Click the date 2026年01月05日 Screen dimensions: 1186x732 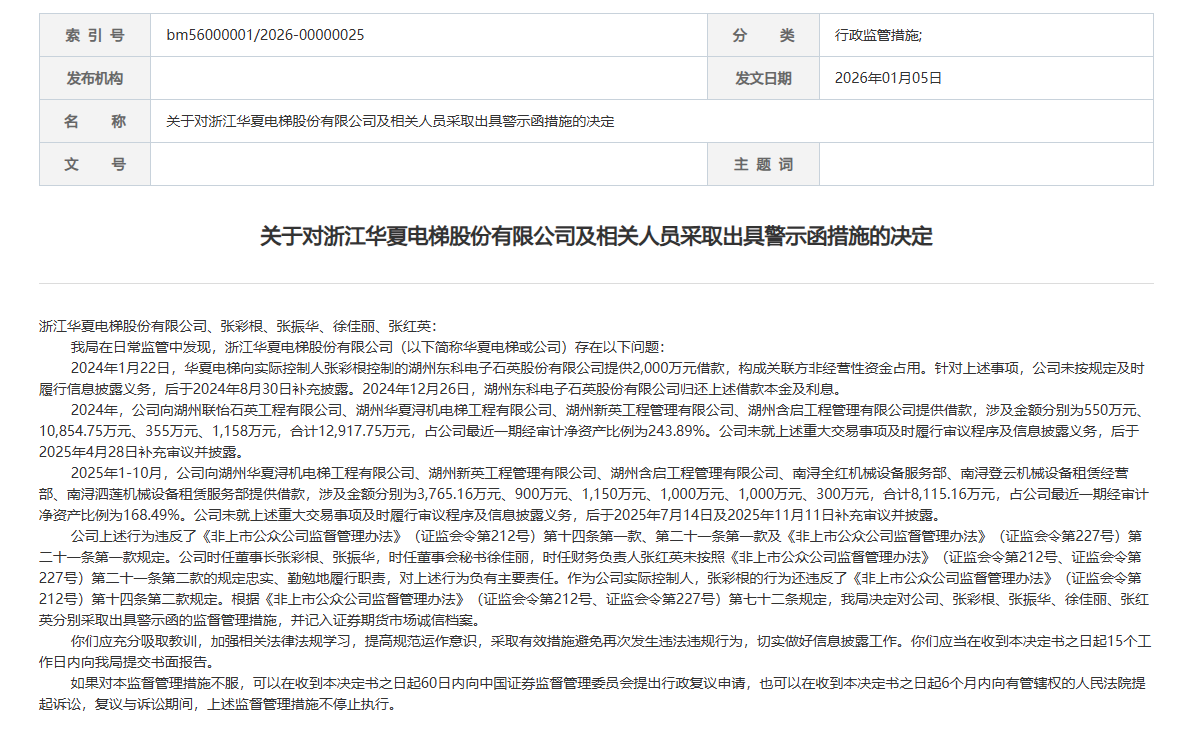(888, 78)
